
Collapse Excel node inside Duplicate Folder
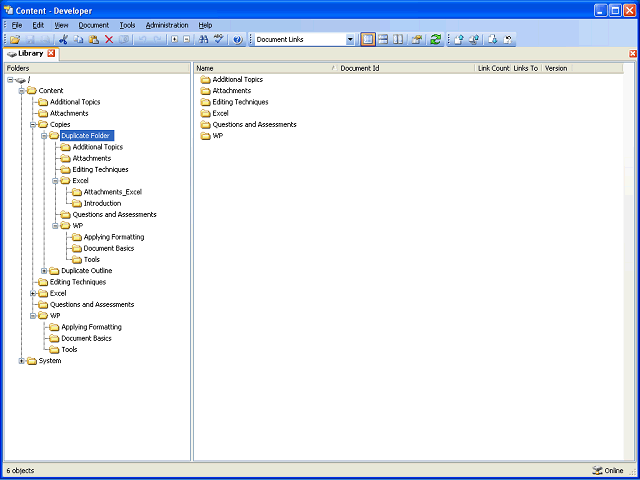pos(56,181)
